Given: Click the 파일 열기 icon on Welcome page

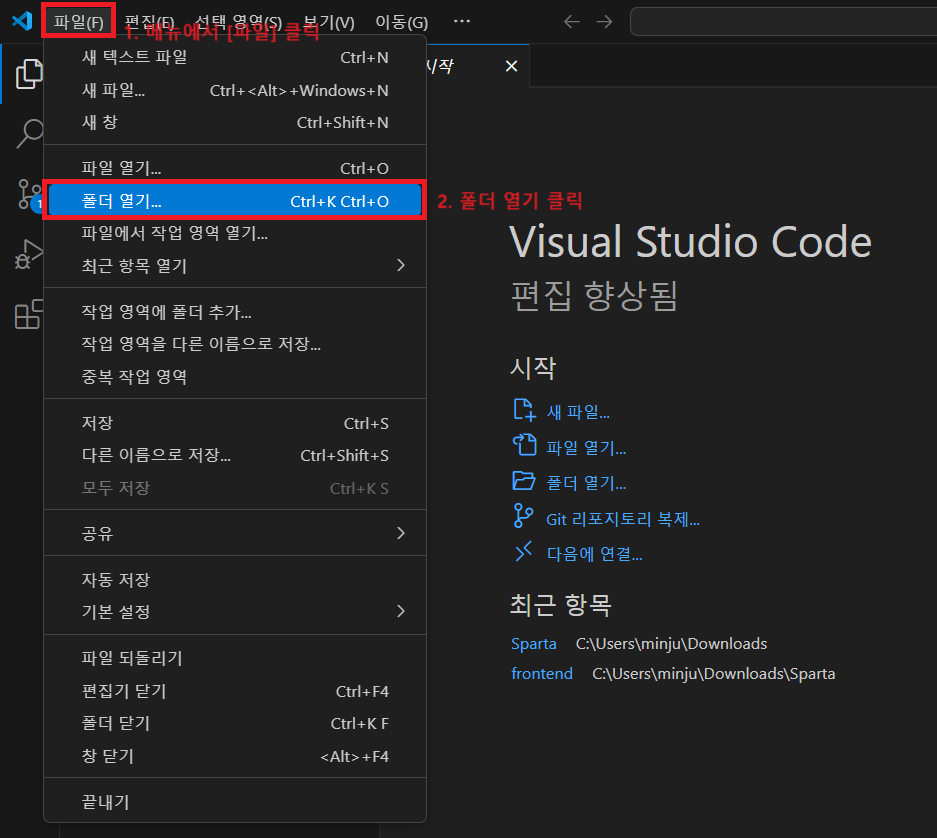Looking at the screenshot, I should [524, 445].
